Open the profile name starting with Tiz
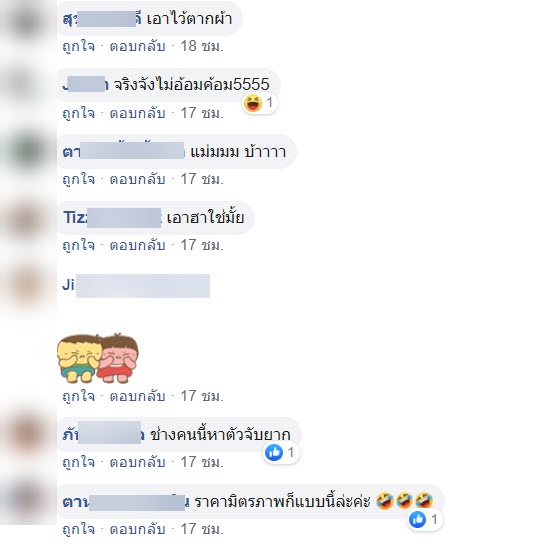This screenshot has width=546, height=549. (112, 217)
